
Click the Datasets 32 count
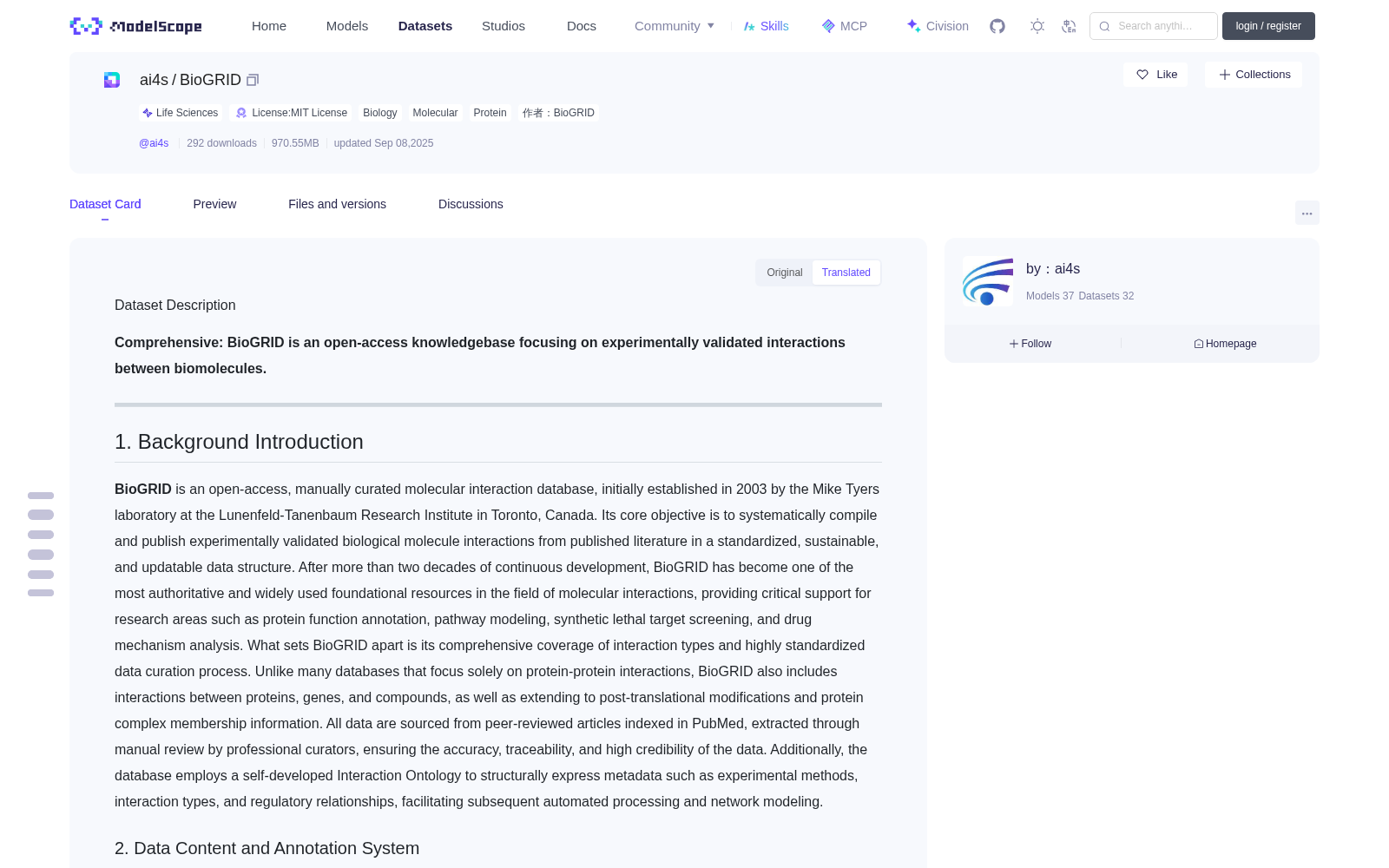coord(1106,296)
